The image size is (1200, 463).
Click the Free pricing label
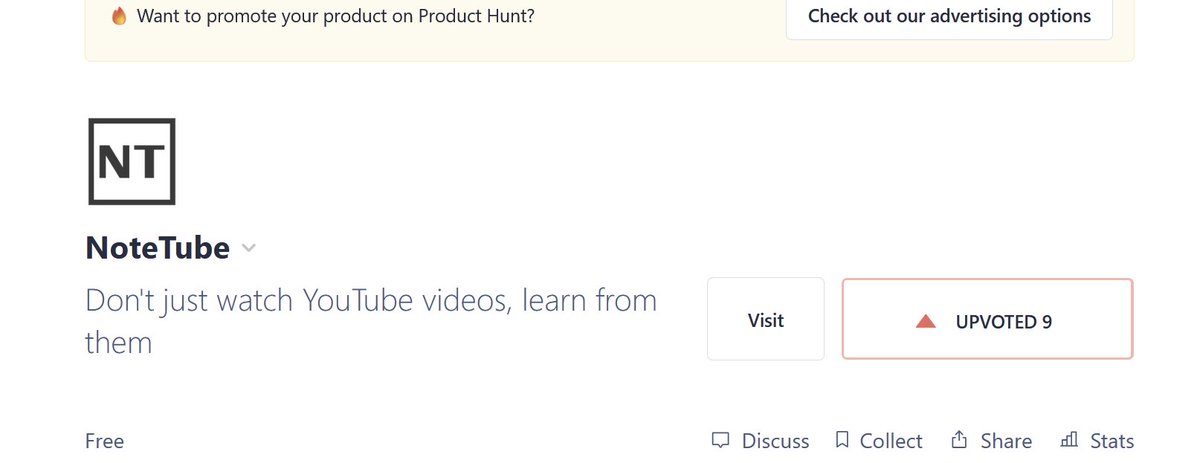pyautogui.click(x=105, y=441)
